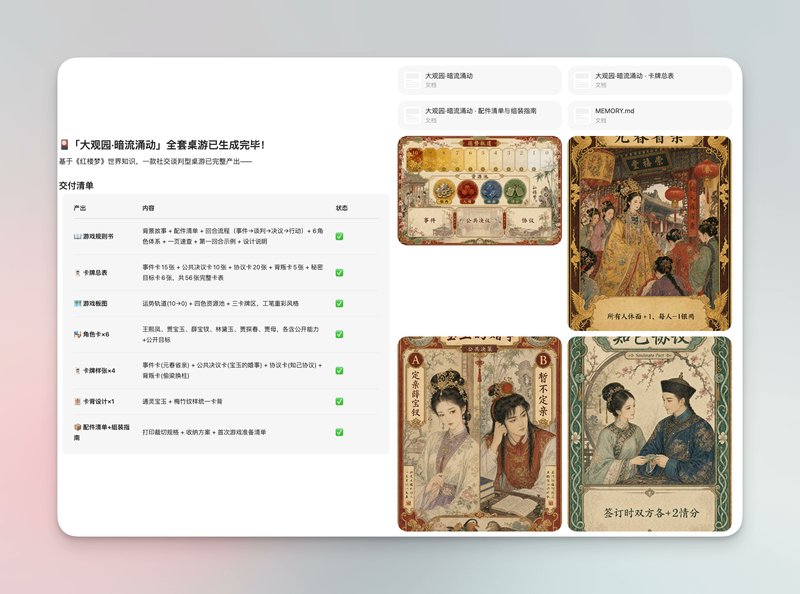
Task: Open the 配件清单与组装指南 document icon
Action: 411,115
